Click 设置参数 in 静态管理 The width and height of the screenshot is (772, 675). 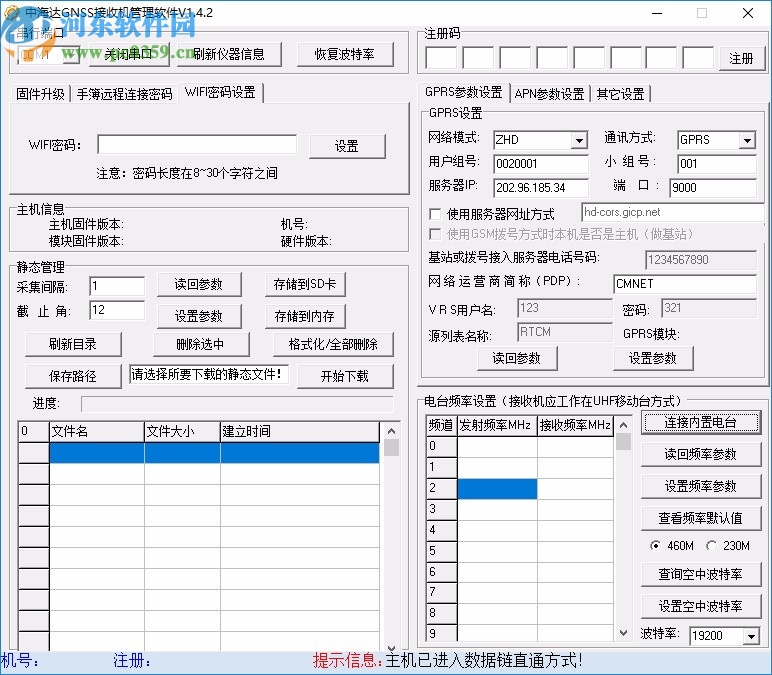[x=199, y=316]
